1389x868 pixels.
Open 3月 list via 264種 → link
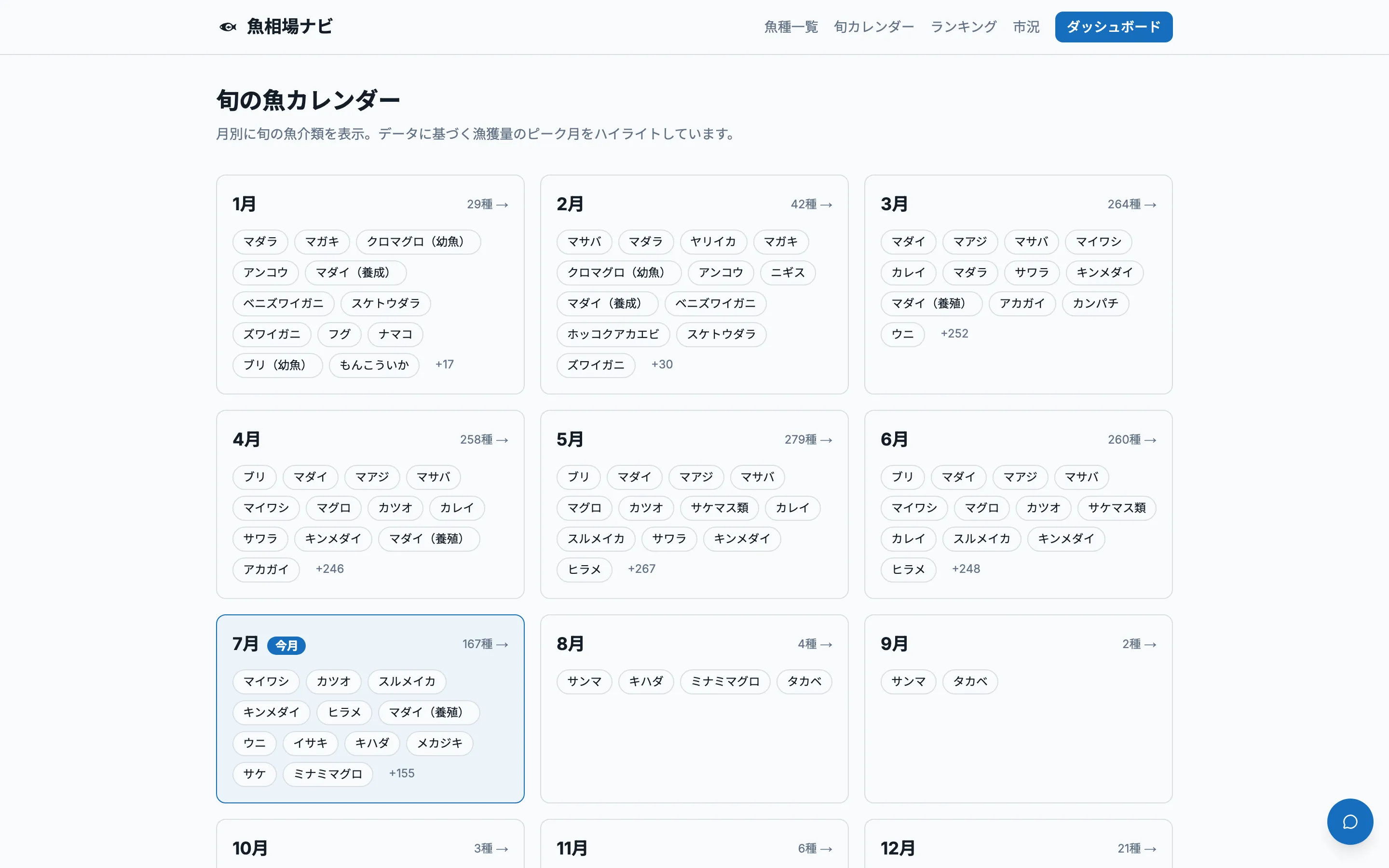pos(1131,204)
